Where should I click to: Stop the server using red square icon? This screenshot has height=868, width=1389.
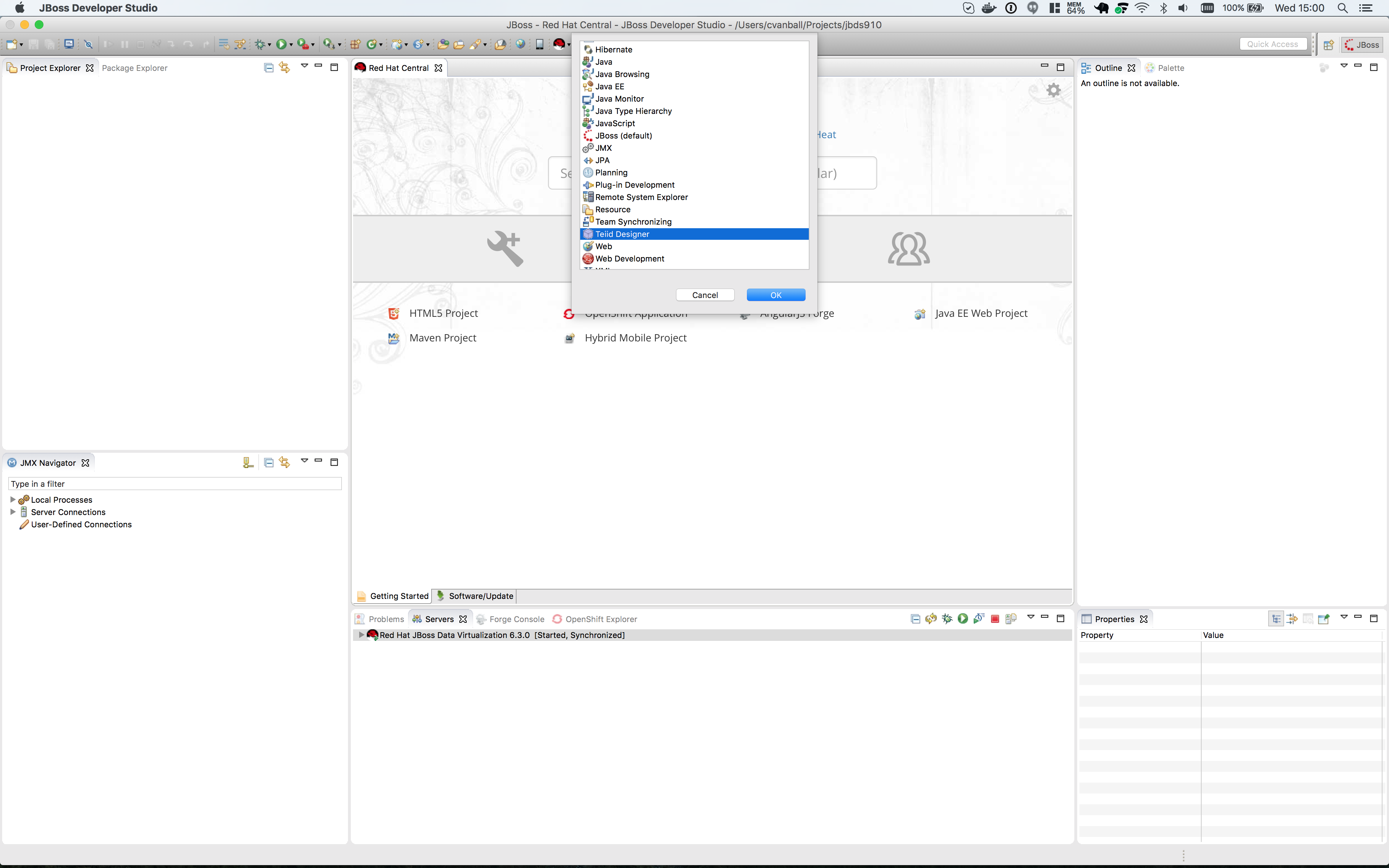(995, 619)
